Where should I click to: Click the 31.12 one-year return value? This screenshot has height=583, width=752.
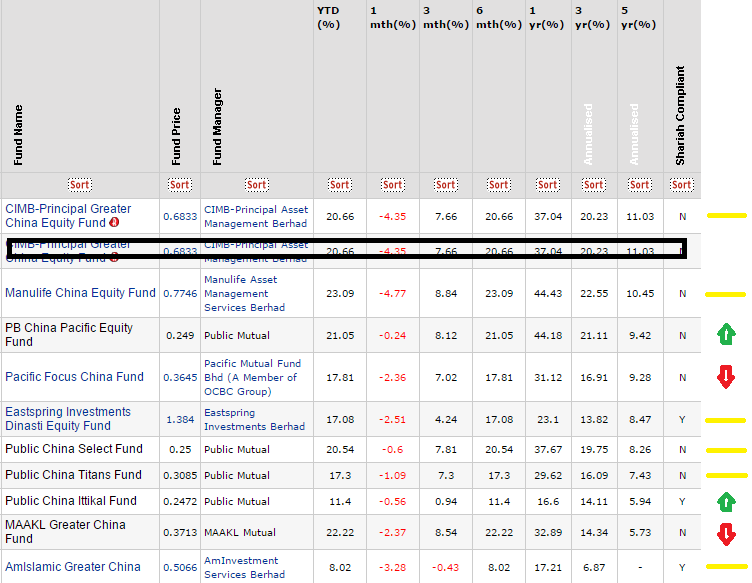point(548,377)
